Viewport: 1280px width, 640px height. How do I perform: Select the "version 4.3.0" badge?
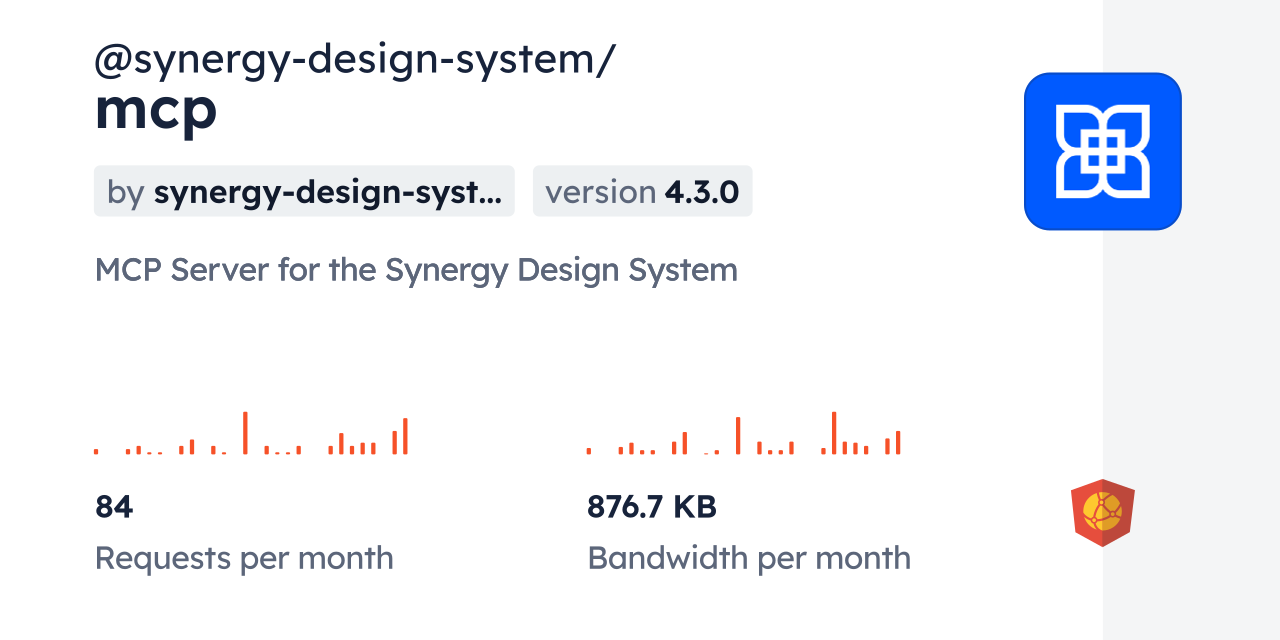click(x=643, y=191)
